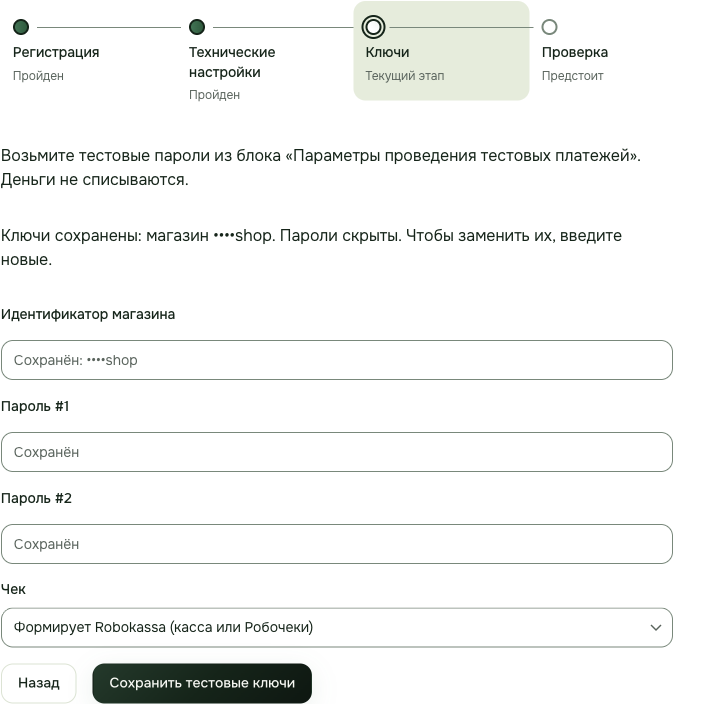This screenshot has height=704, width=706.
Task: Open the Регистрация step label
Action: point(56,52)
